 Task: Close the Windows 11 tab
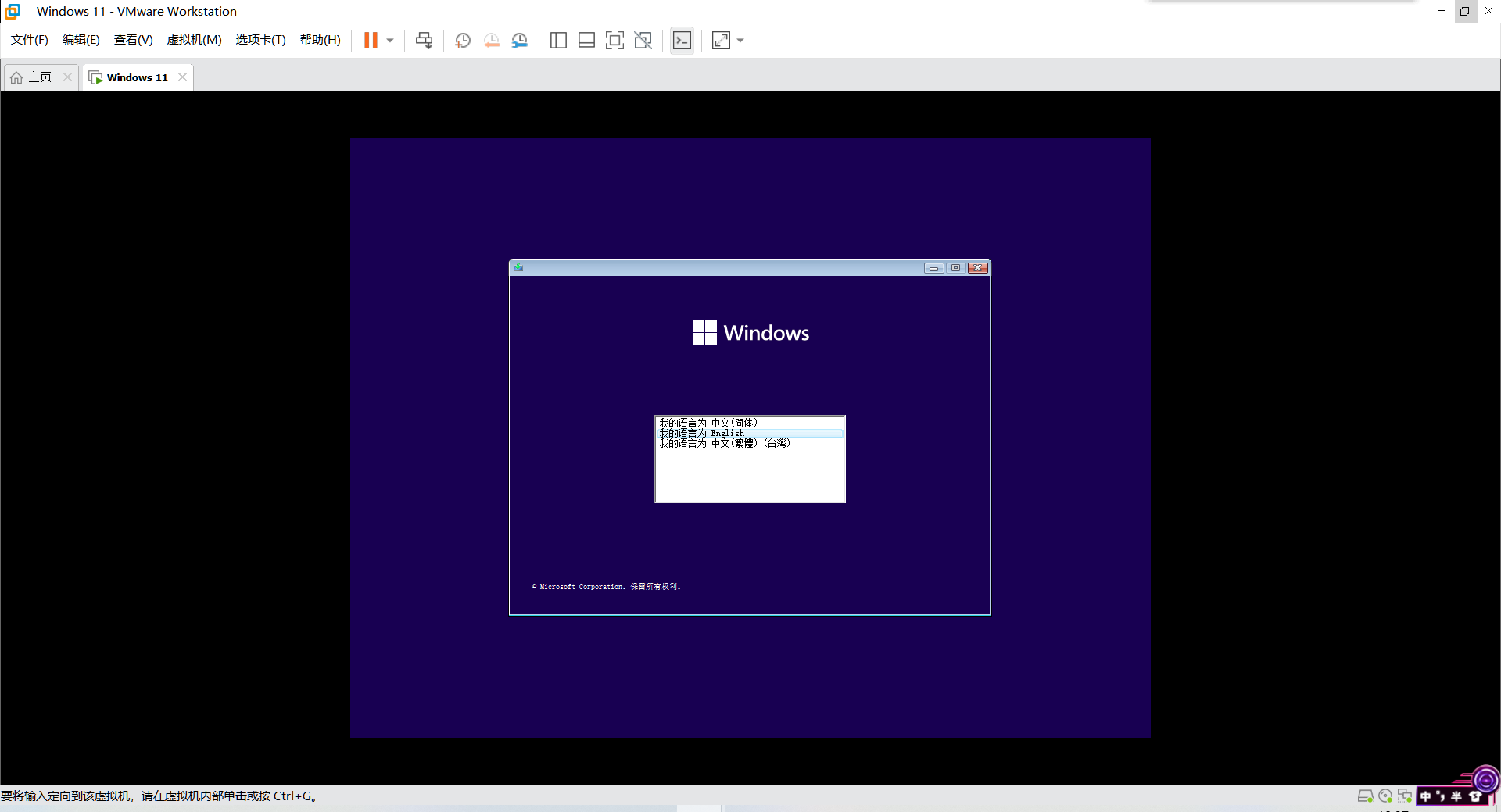click(182, 77)
